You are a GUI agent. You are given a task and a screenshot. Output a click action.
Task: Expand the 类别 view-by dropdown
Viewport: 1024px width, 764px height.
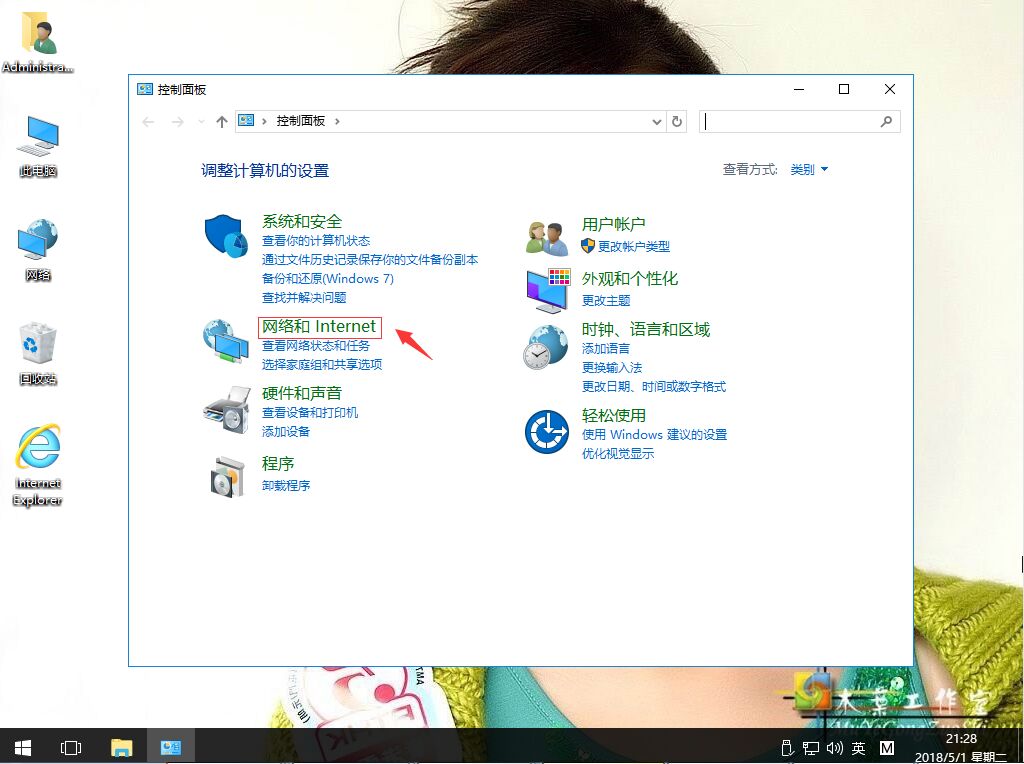tap(809, 170)
